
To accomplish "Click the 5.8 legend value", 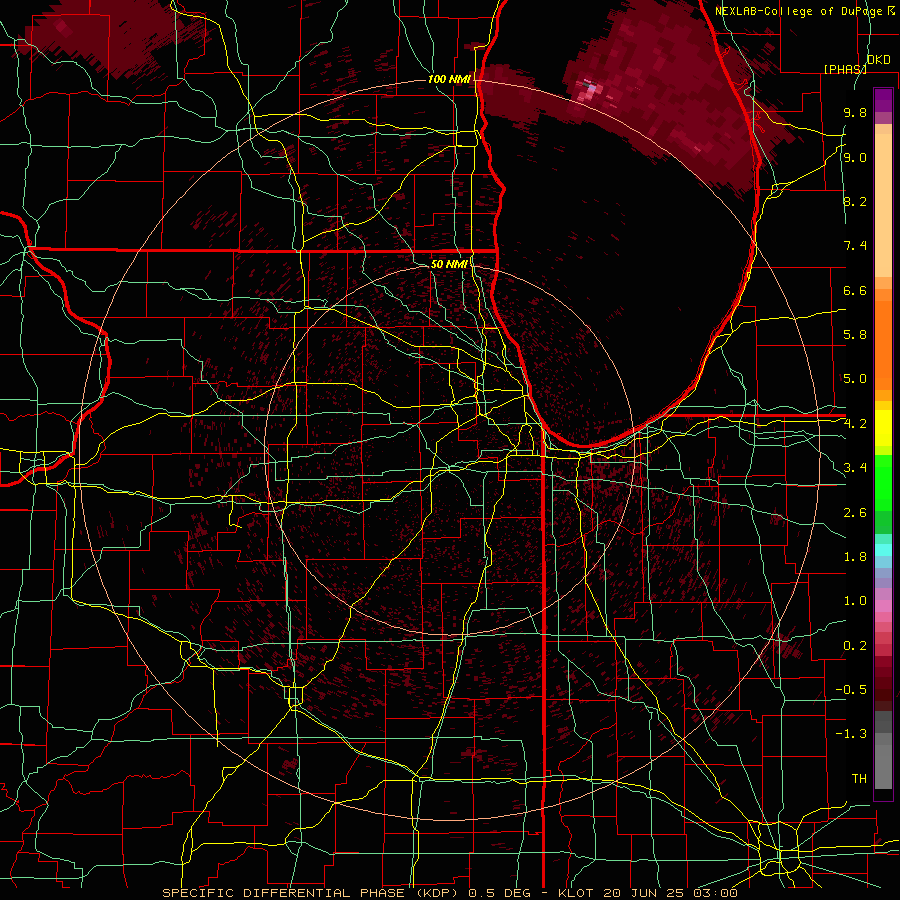I will tap(855, 335).
